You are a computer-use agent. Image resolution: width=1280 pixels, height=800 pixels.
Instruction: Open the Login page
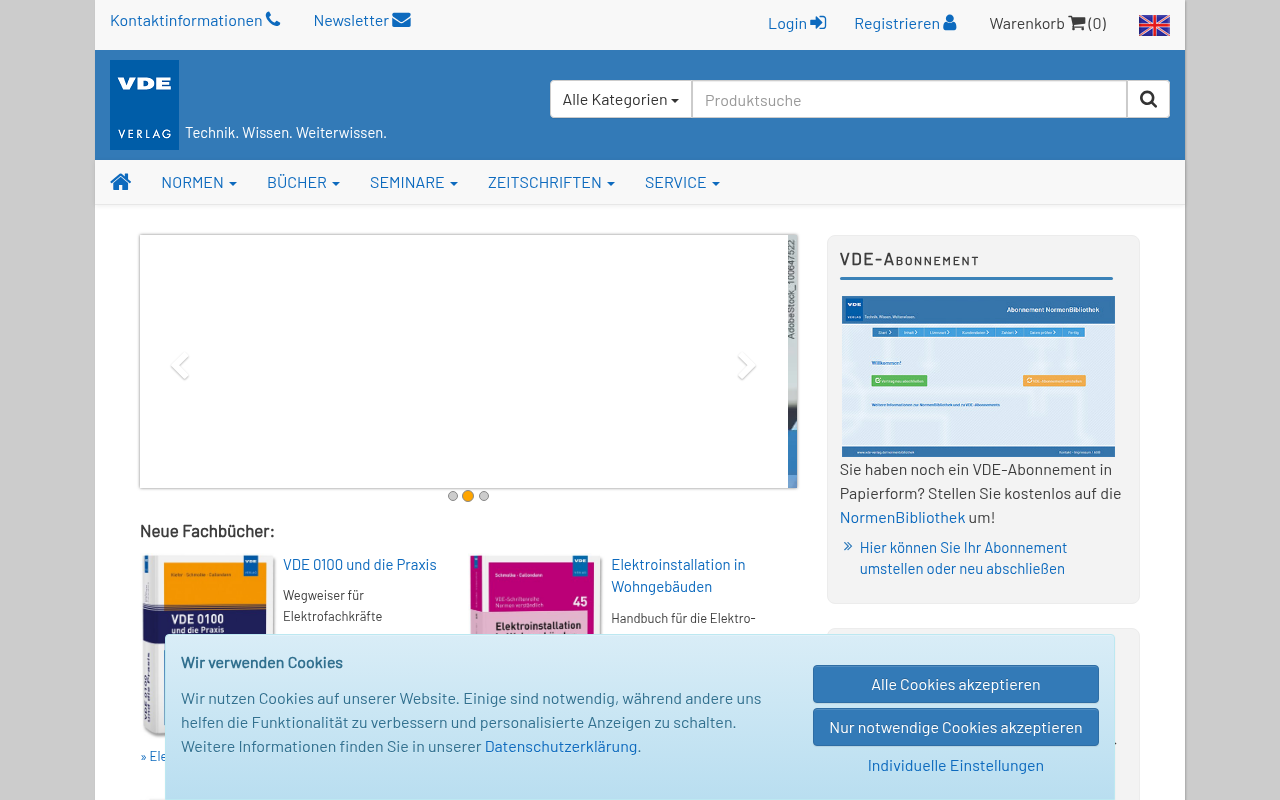[x=797, y=23]
